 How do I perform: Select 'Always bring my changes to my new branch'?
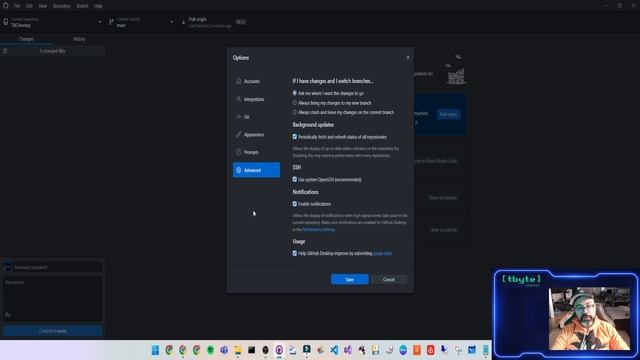(295, 103)
